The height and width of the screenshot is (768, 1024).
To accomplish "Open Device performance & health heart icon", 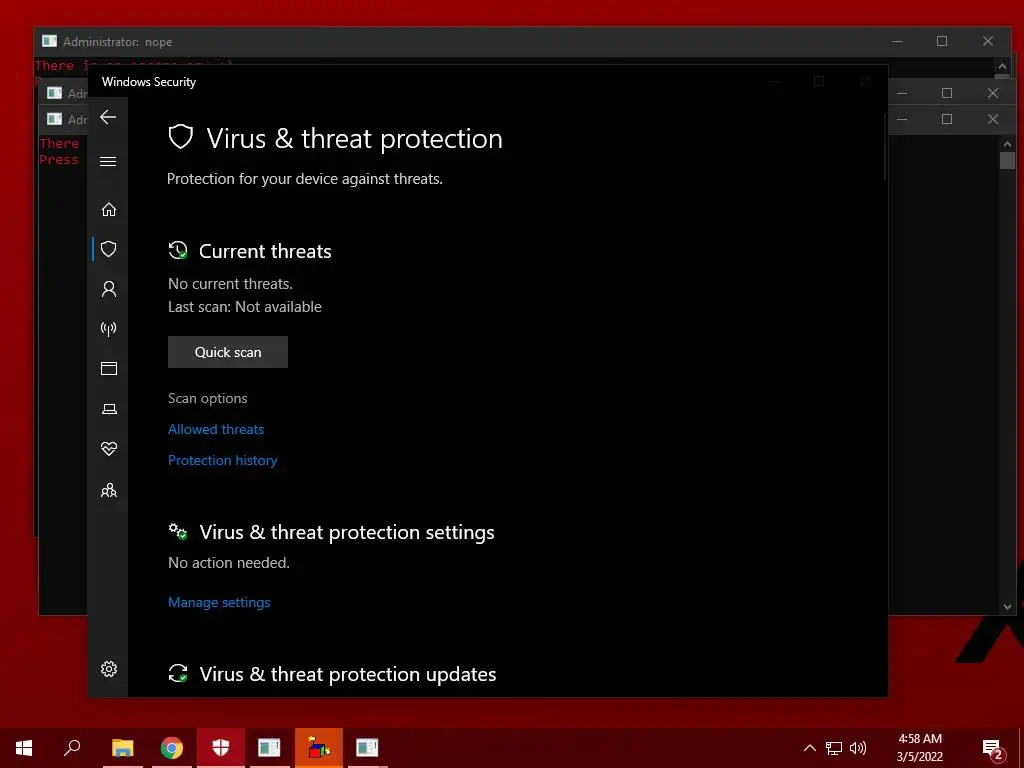I will click(108, 449).
